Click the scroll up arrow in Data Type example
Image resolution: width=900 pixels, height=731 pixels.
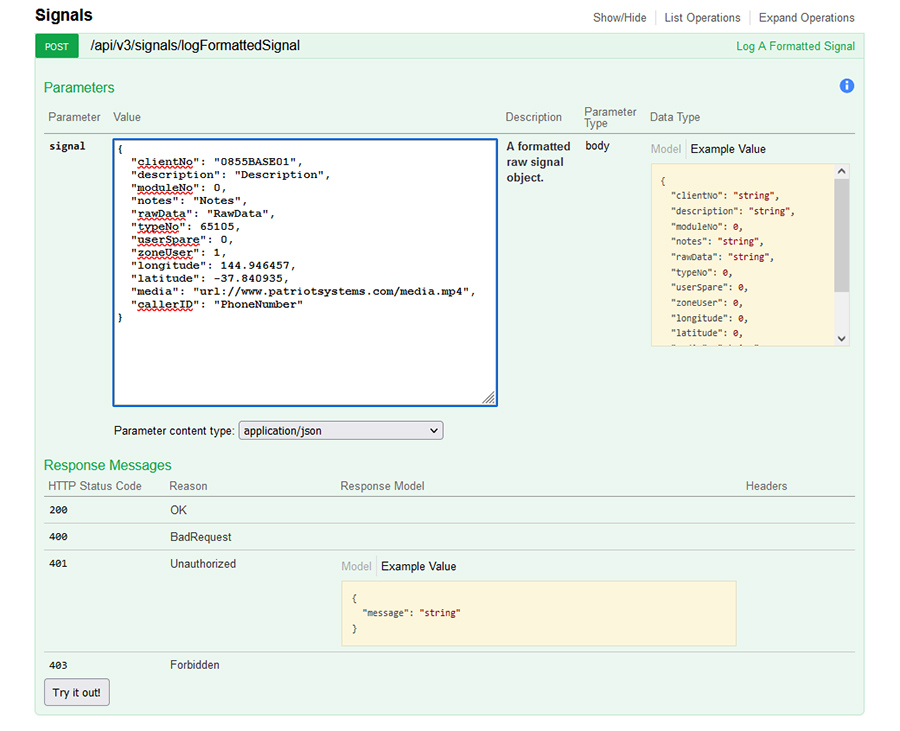841,171
